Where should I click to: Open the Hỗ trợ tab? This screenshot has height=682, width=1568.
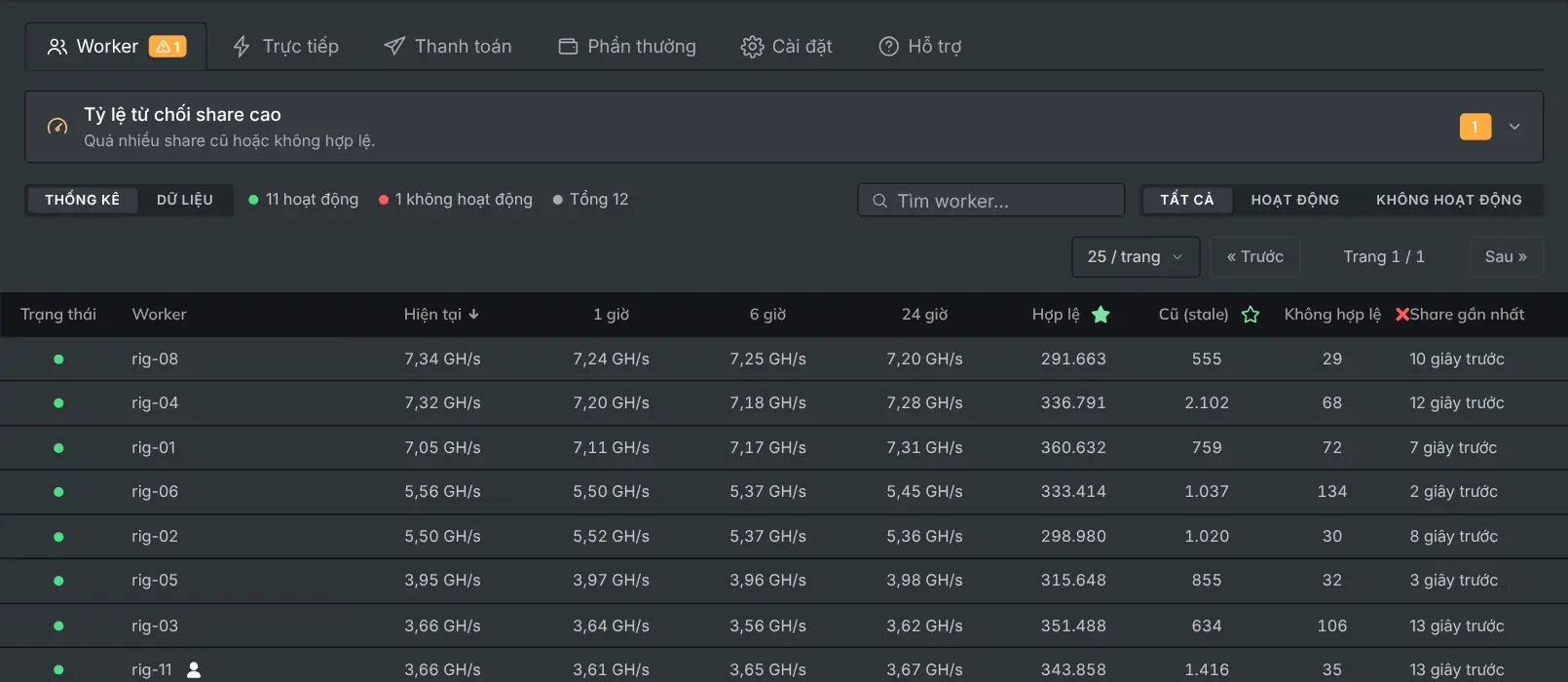click(x=920, y=47)
